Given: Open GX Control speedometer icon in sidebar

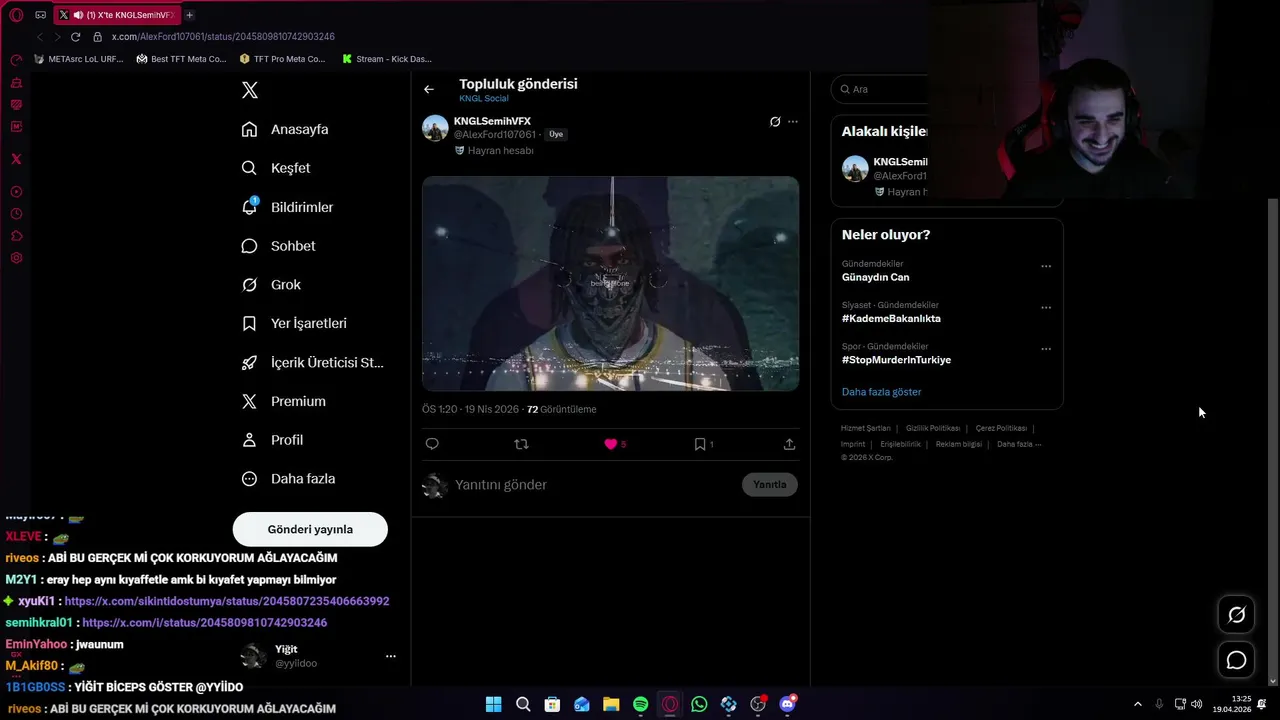Looking at the screenshot, I should coord(16,60).
